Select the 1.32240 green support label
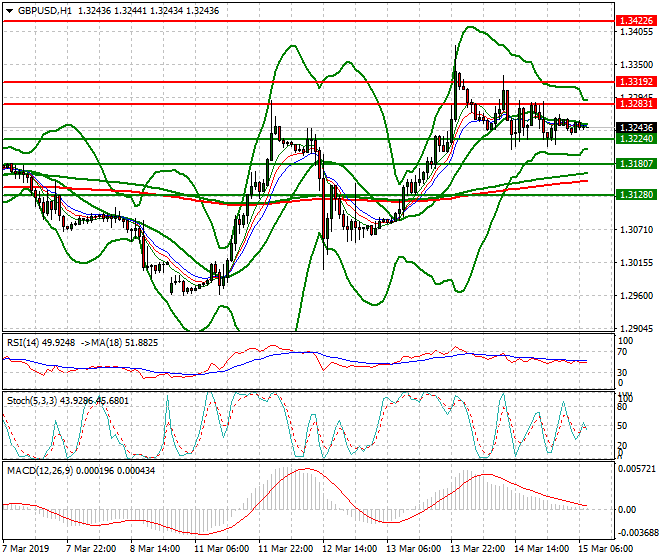 (x=636, y=139)
